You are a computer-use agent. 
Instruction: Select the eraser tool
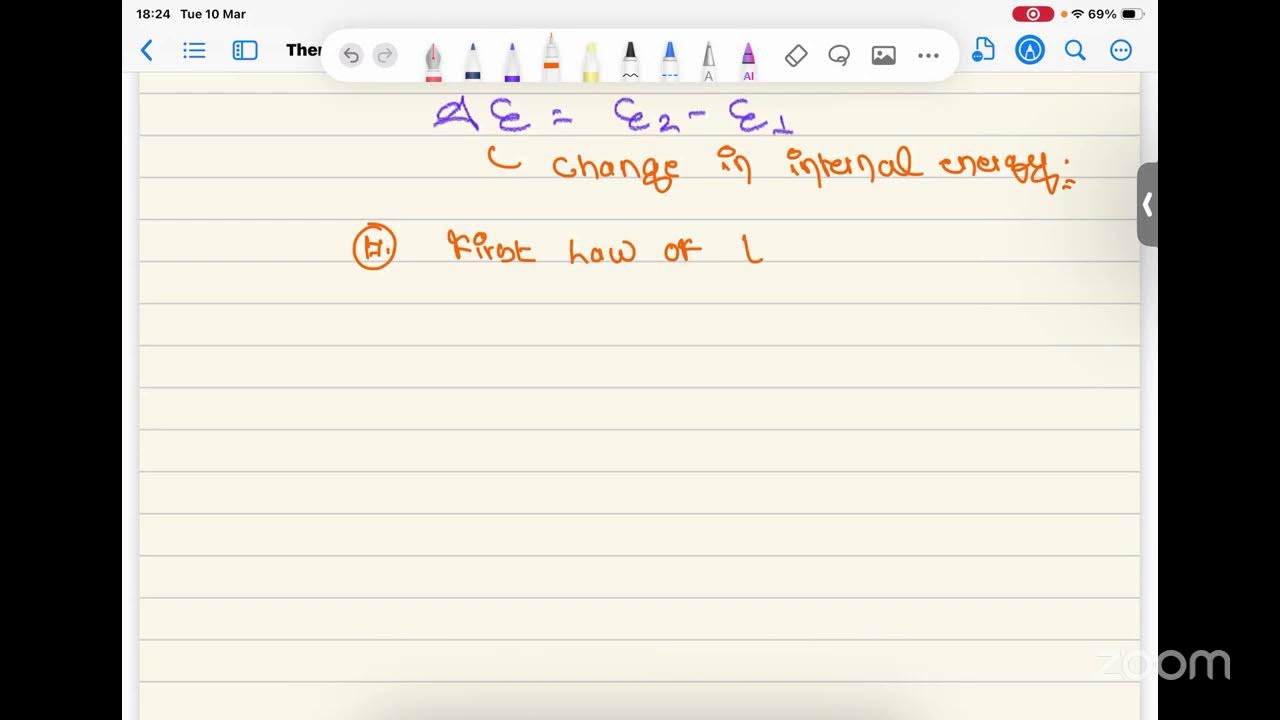click(796, 55)
